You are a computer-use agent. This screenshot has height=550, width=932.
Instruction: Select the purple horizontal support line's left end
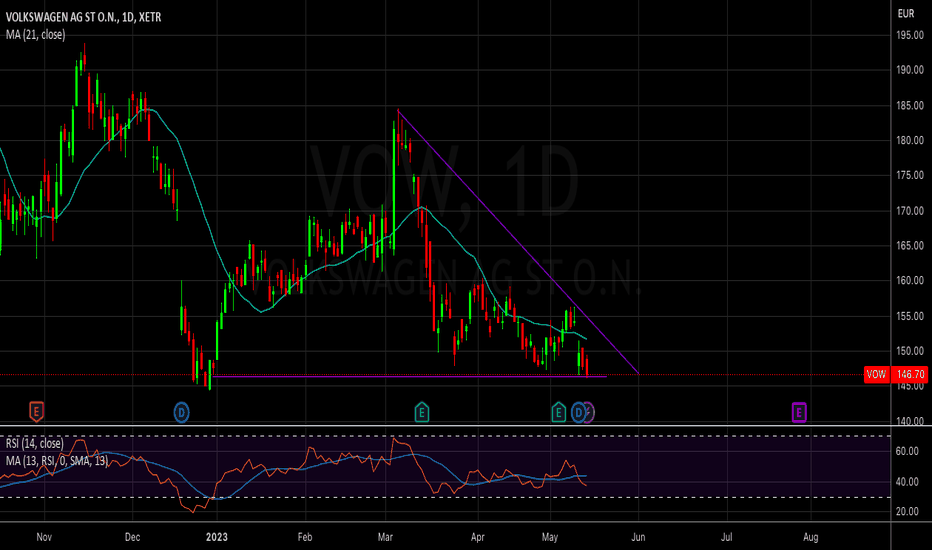pos(213,376)
